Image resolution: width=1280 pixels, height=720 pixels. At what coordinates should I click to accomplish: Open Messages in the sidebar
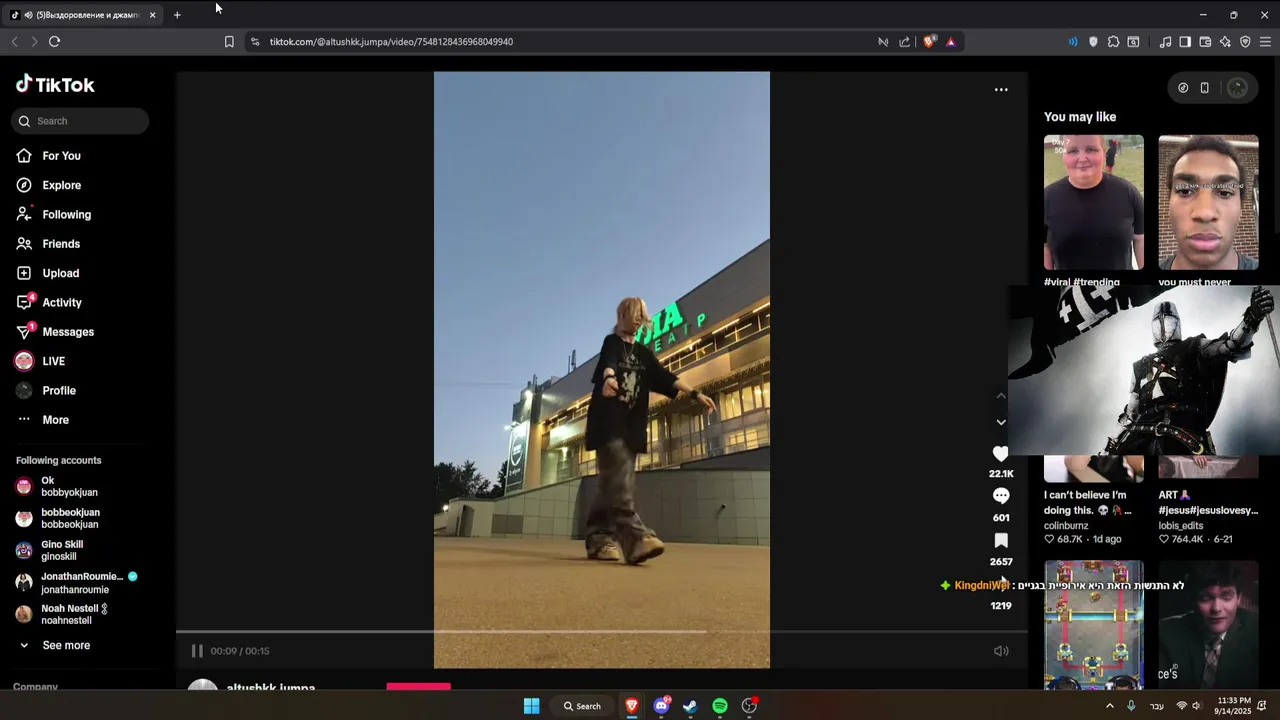pyautogui.click(x=68, y=332)
